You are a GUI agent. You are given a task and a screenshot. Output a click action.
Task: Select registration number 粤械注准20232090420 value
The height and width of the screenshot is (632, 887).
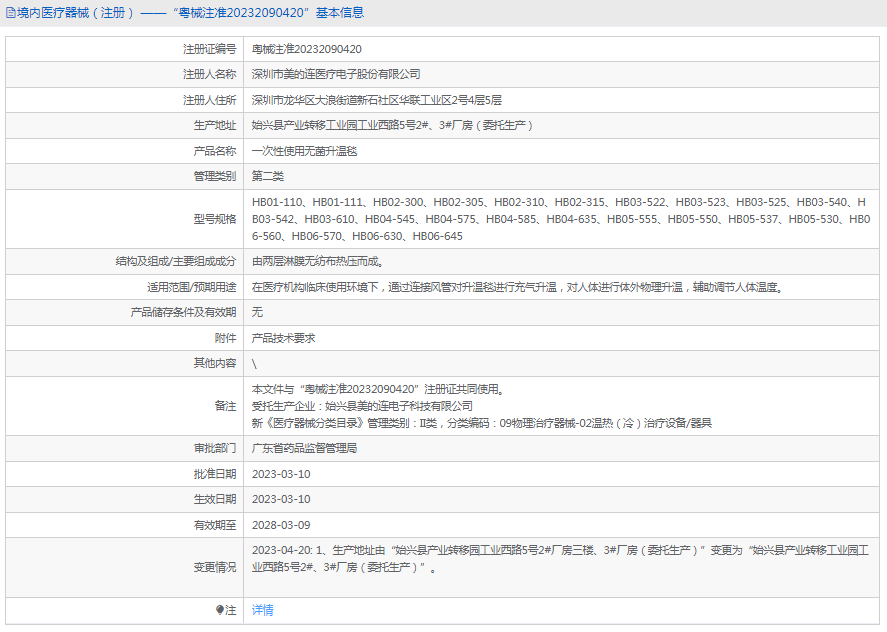pyautogui.click(x=307, y=49)
